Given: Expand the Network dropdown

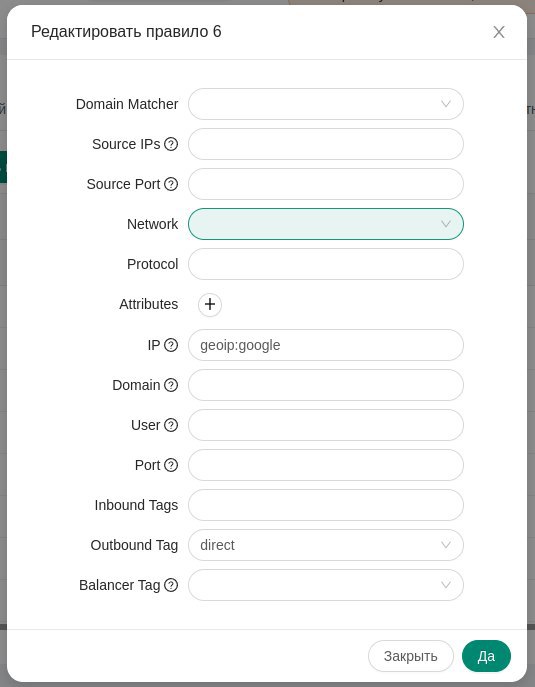Looking at the screenshot, I should 326,224.
